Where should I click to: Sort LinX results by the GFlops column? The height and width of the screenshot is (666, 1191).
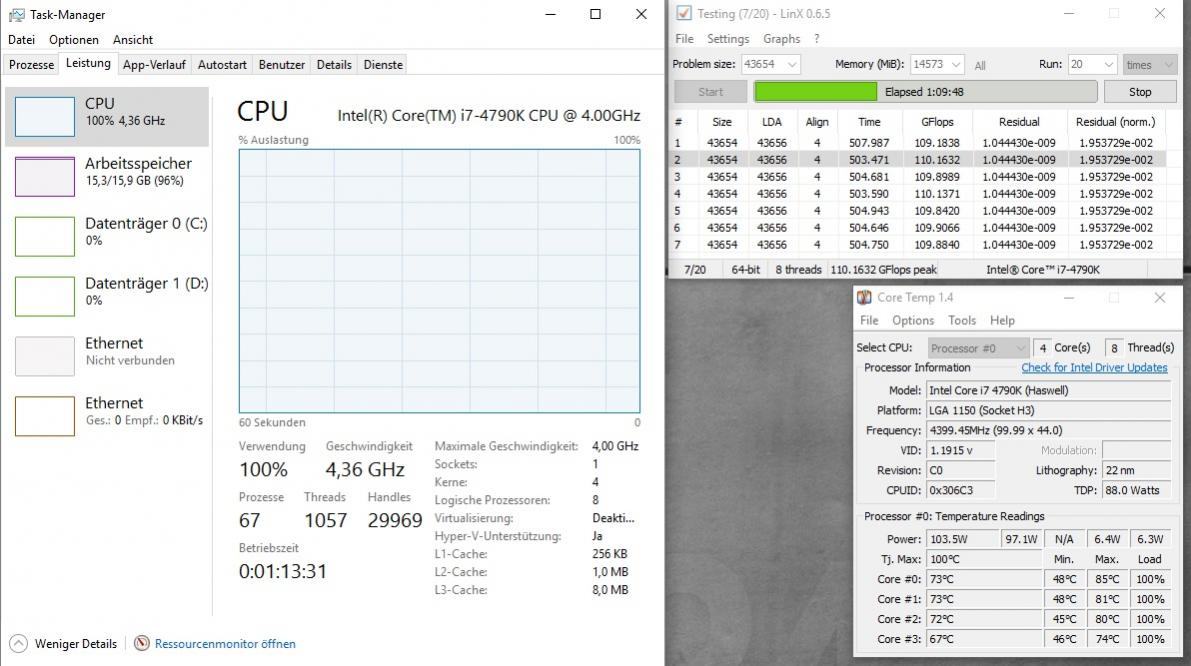[937, 122]
